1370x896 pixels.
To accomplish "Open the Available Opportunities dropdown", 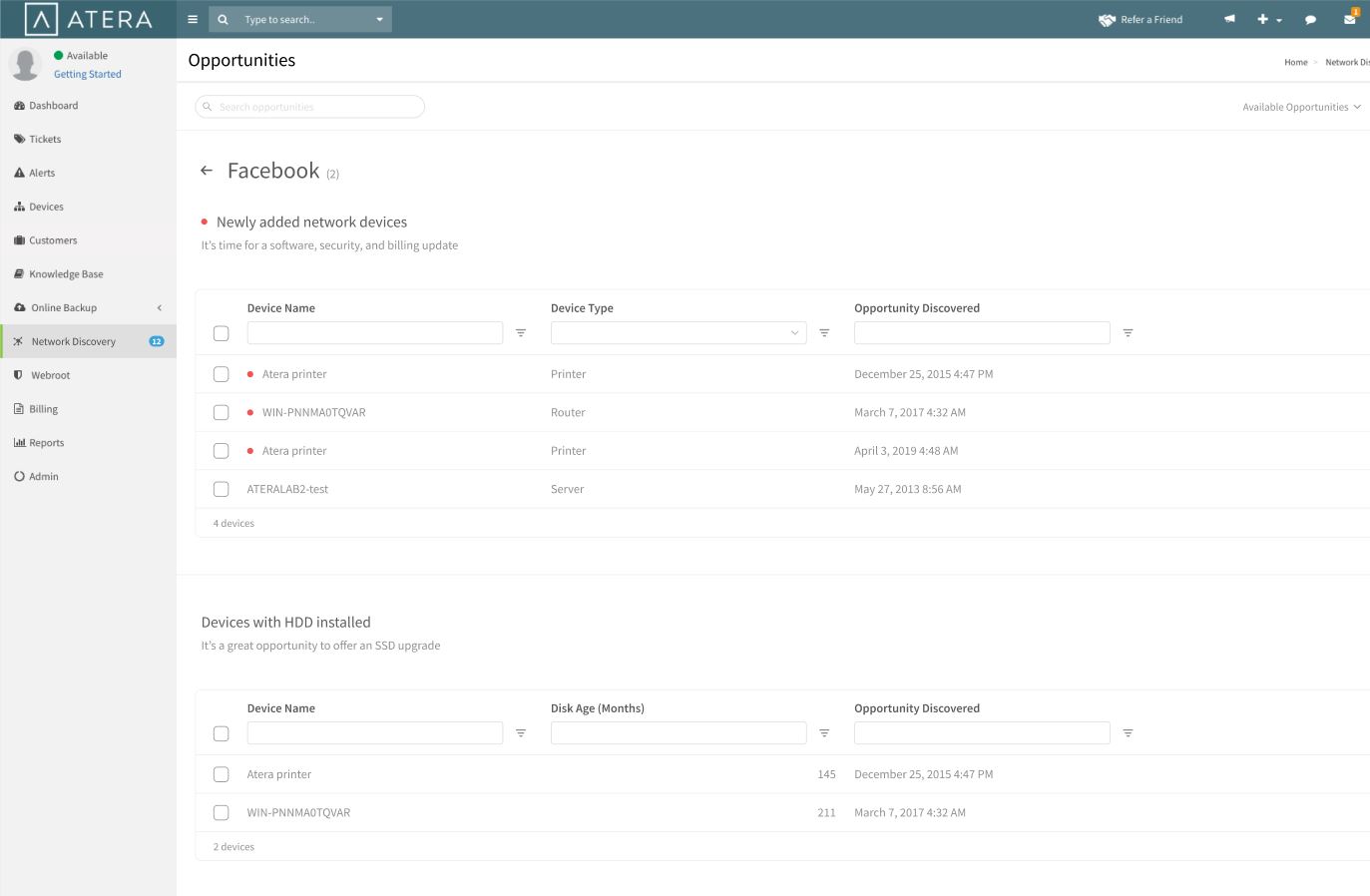I will point(1301,107).
